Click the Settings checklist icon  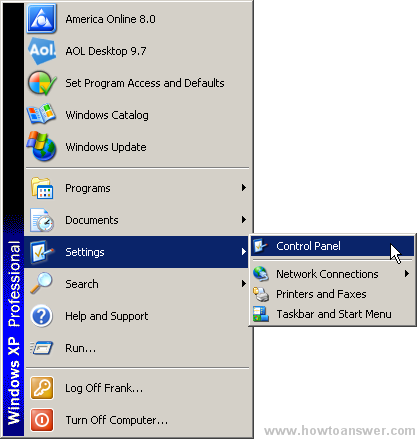coord(42,252)
